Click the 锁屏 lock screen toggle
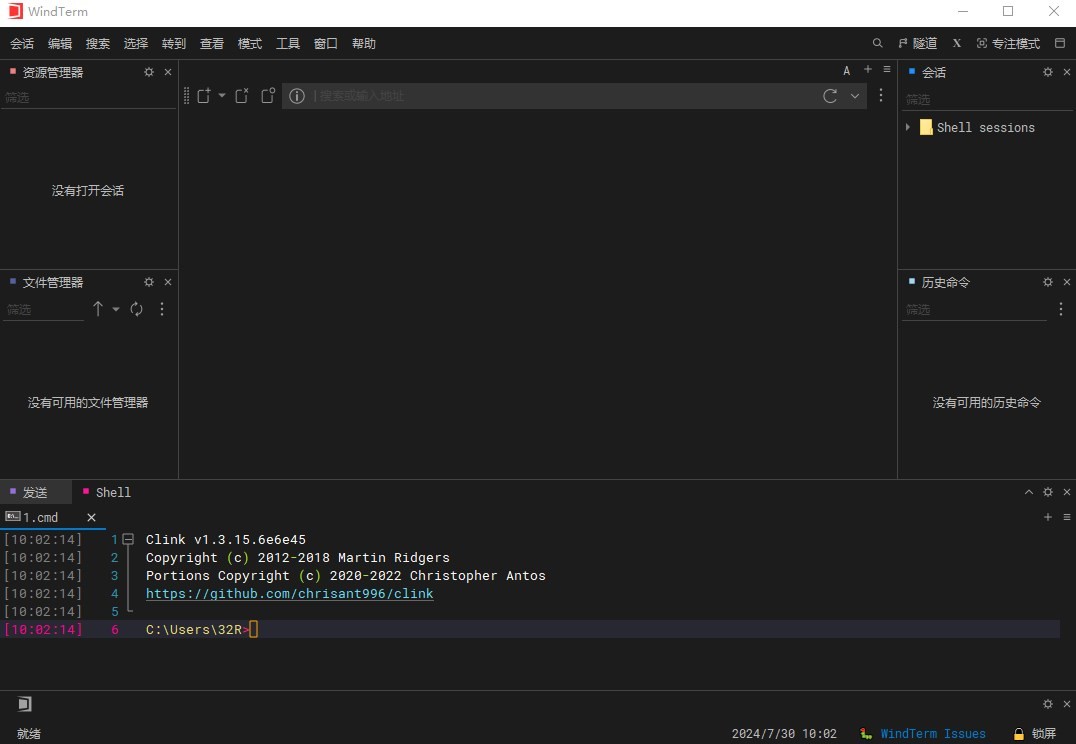The height and width of the screenshot is (744, 1076). [x=1034, y=733]
